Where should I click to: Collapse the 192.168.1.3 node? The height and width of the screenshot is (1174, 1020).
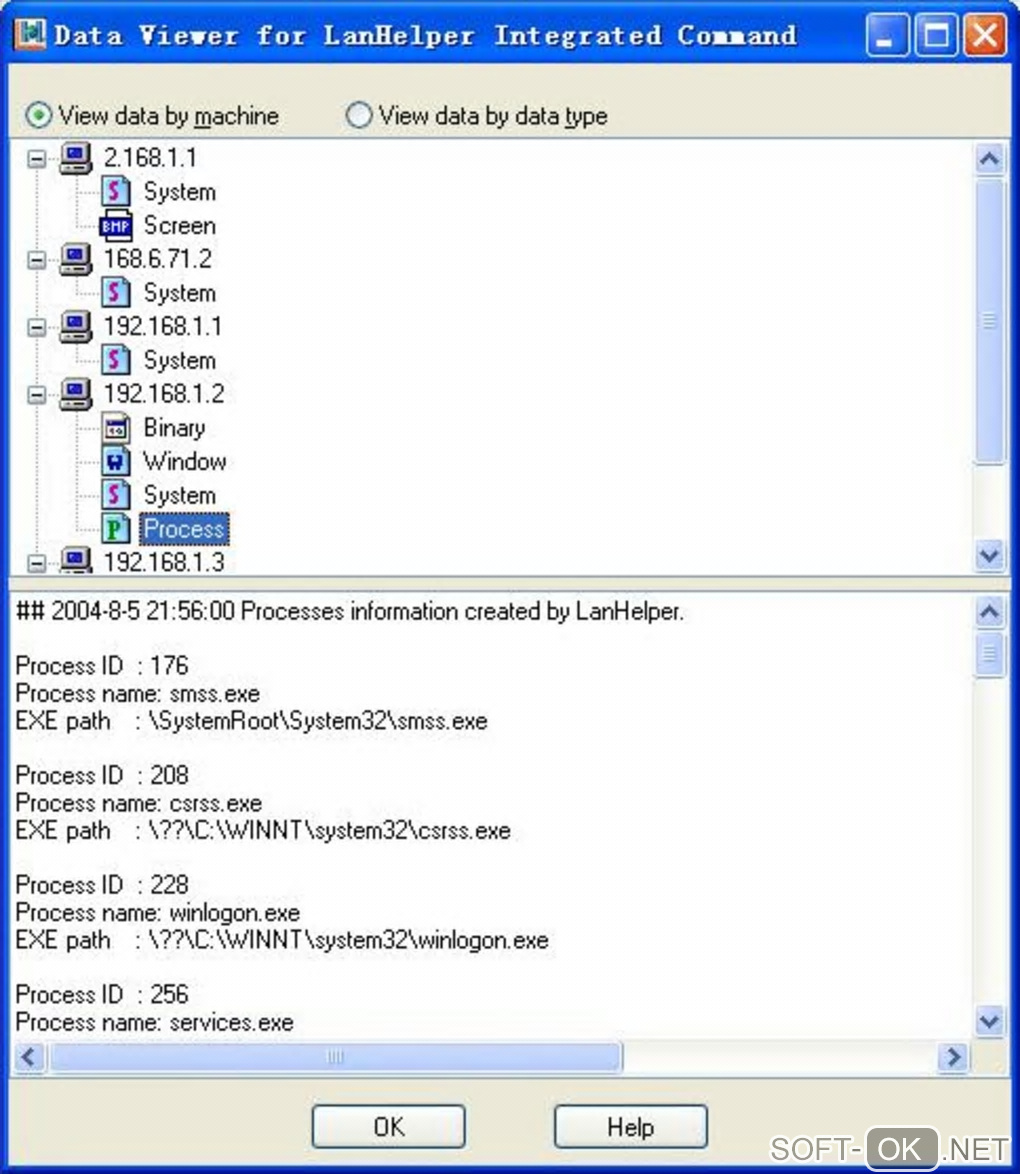(36, 562)
